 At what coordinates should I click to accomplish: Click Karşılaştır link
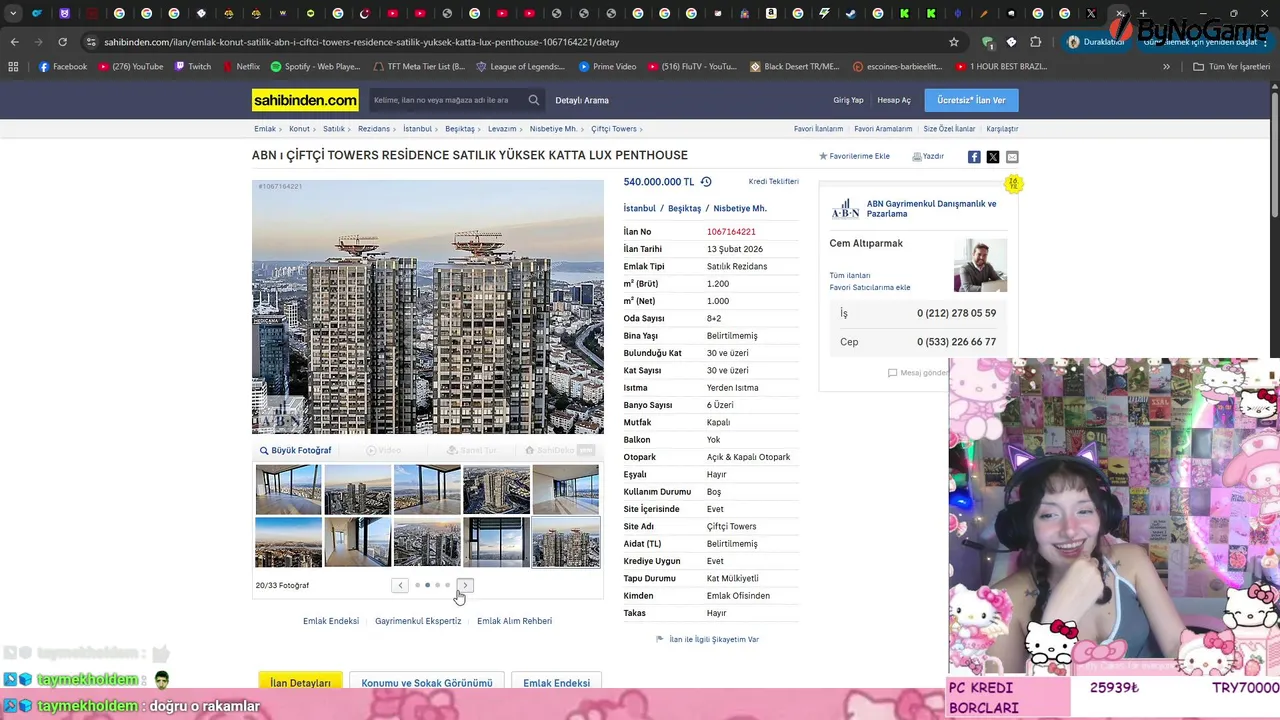[x=1002, y=129]
